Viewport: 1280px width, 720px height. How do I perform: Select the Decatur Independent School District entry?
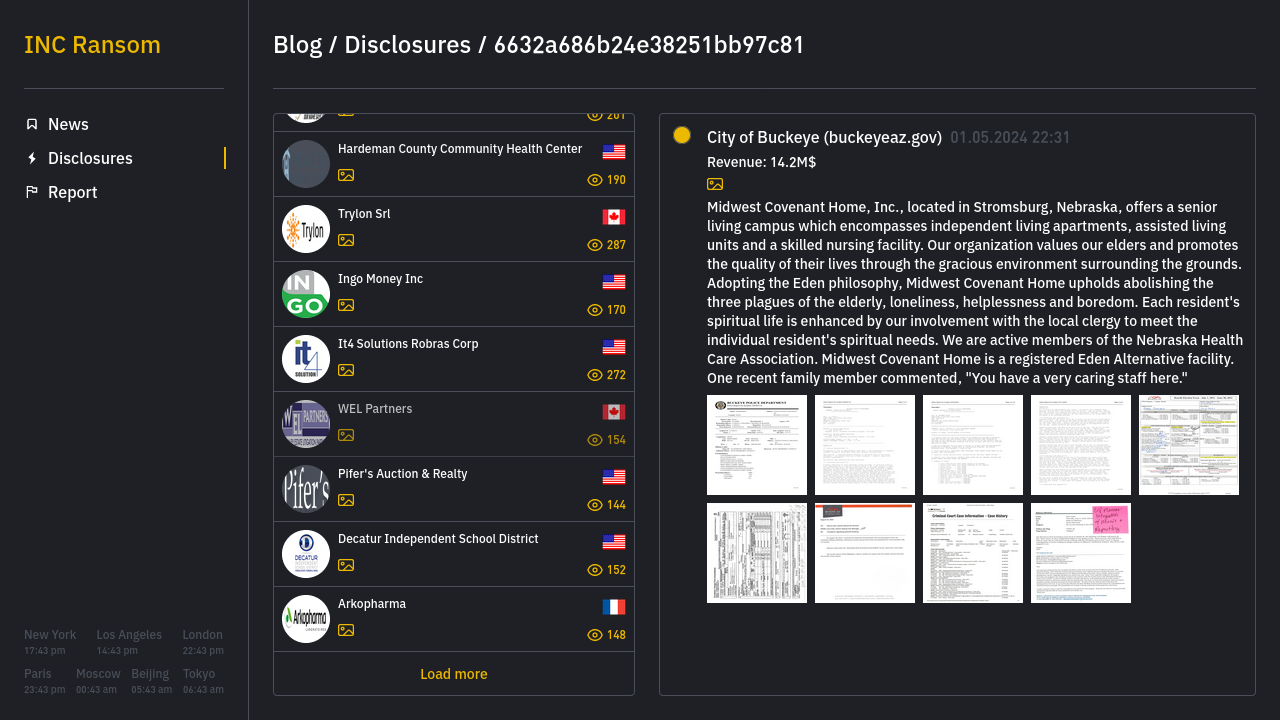point(438,539)
